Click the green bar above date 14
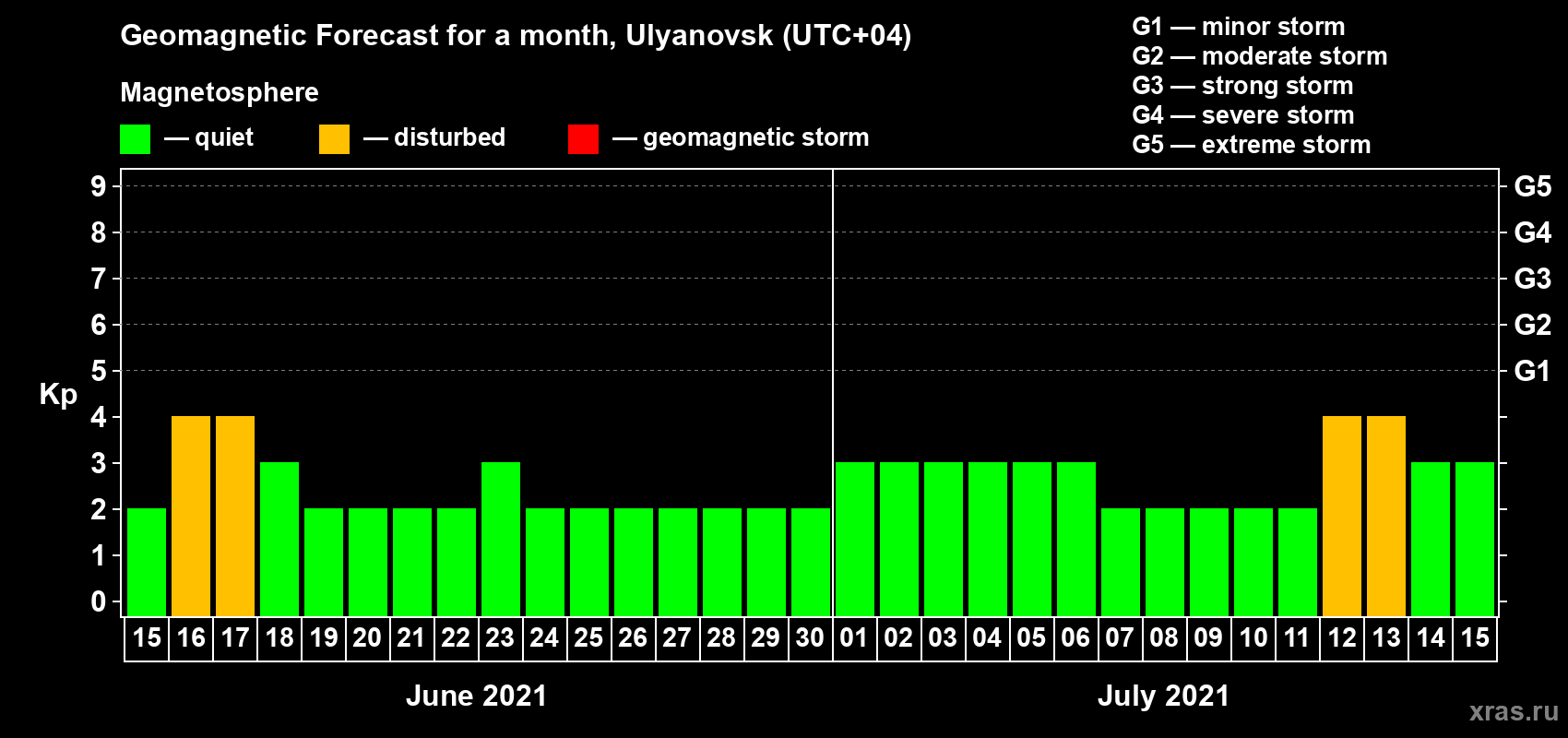Image resolution: width=1568 pixels, height=738 pixels. (x=1431, y=539)
